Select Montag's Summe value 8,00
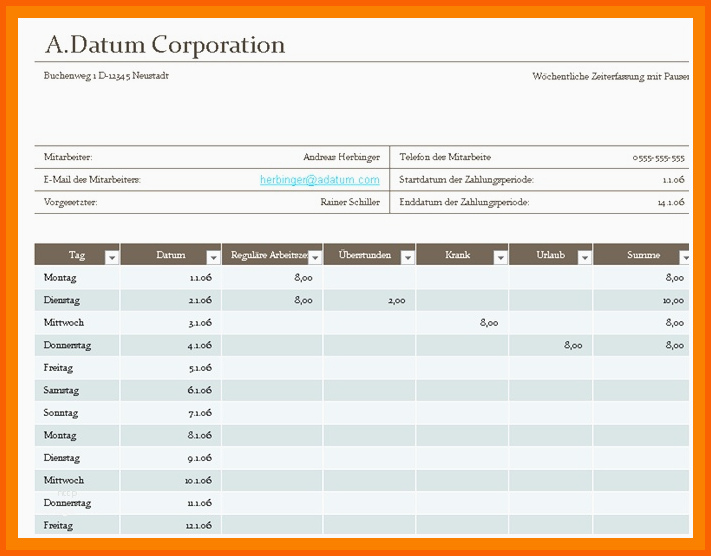711x556 pixels. (x=675, y=278)
